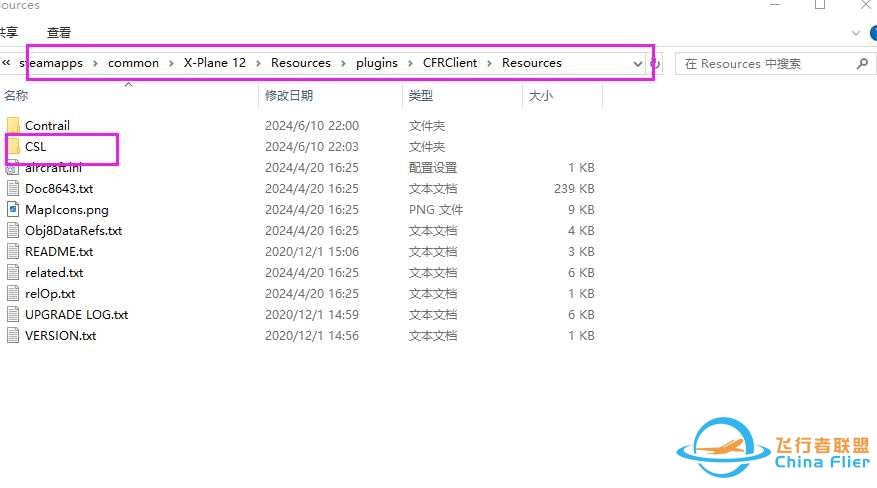Select the Obj8DataRefs.txt file name
Image resolution: width=877 pixels, height=488 pixels.
tap(73, 230)
